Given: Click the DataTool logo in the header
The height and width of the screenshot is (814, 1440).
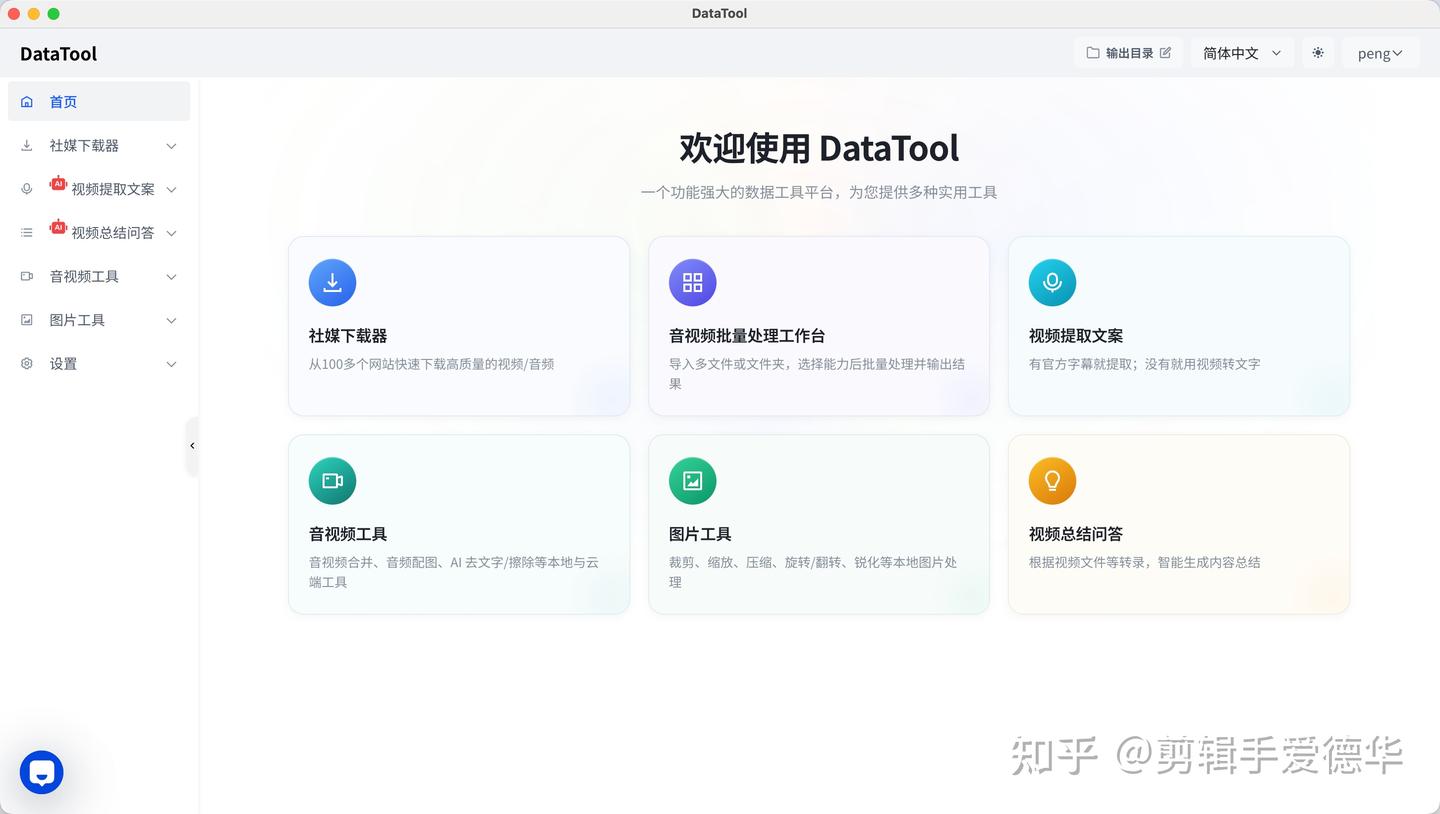Looking at the screenshot, I should click(x=59, y=54).
